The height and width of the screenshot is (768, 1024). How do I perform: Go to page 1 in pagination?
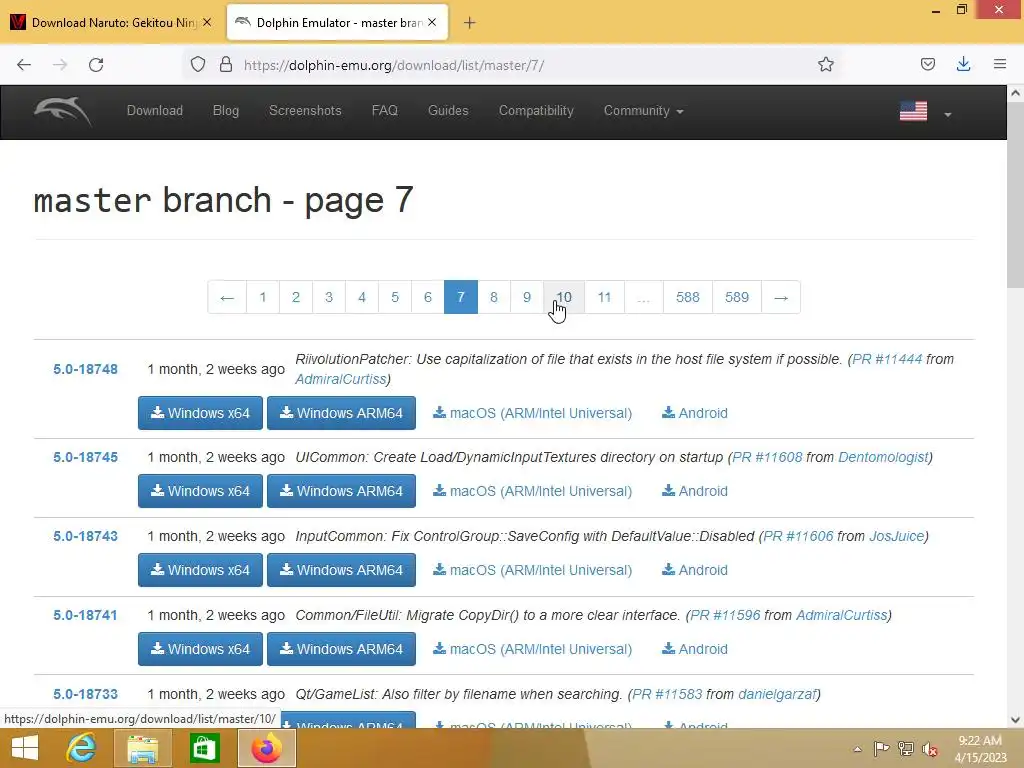(263, 297)
